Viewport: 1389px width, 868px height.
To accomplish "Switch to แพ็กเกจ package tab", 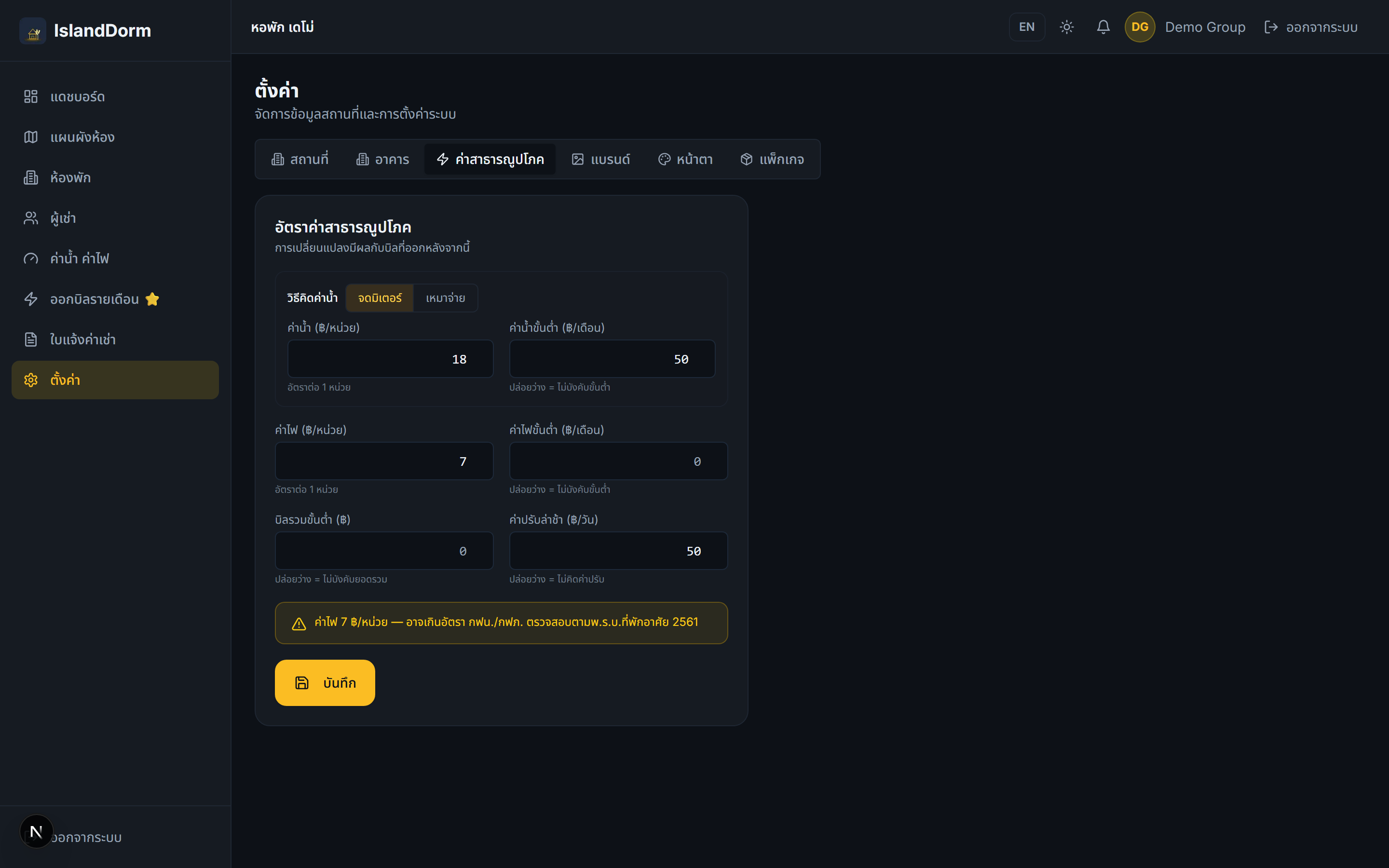I will point(772,159).
